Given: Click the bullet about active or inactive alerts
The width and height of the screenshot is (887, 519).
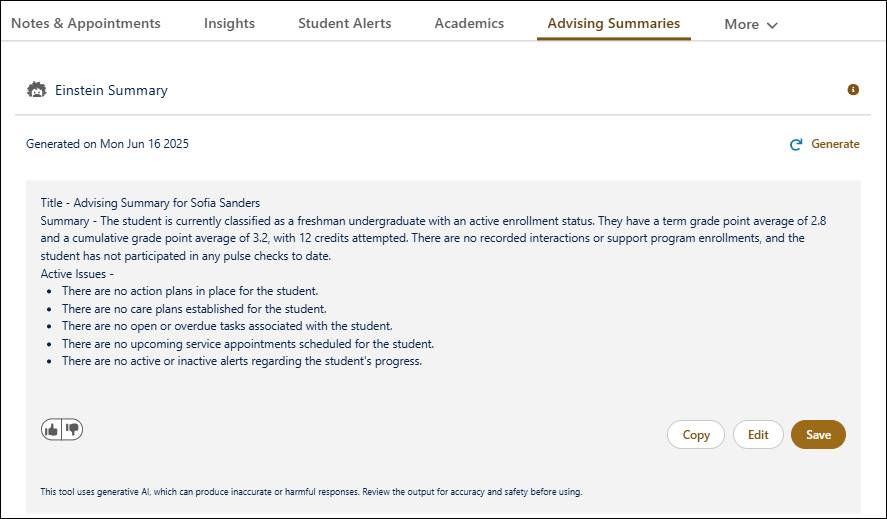Looking at the screenshot, I should (242, 361).
